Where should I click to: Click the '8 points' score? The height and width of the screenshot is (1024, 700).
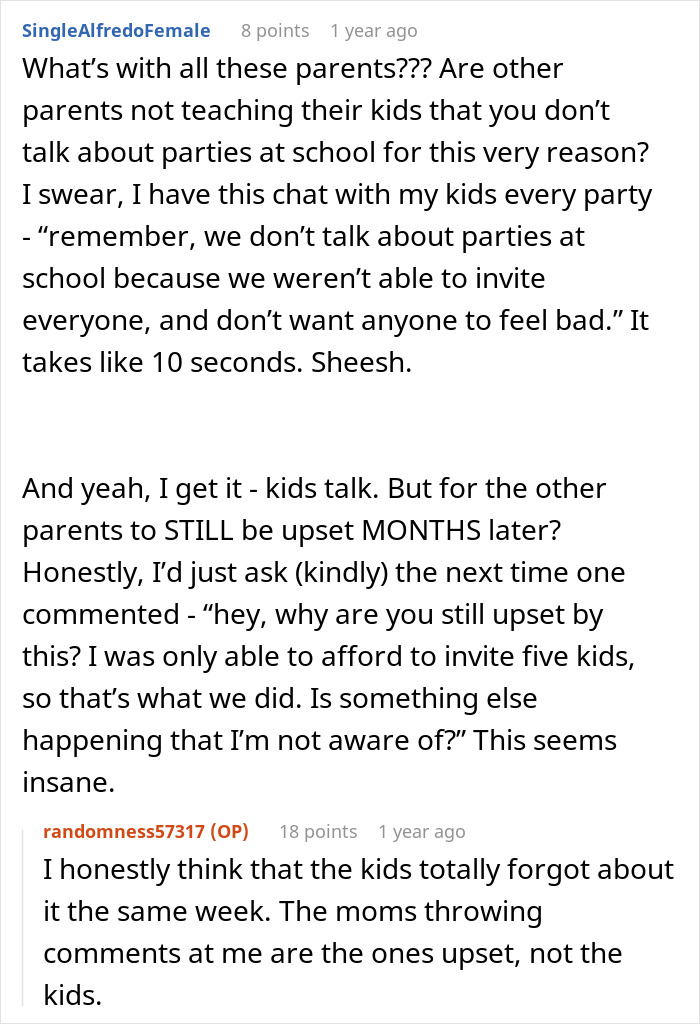[x=275, y=31]
